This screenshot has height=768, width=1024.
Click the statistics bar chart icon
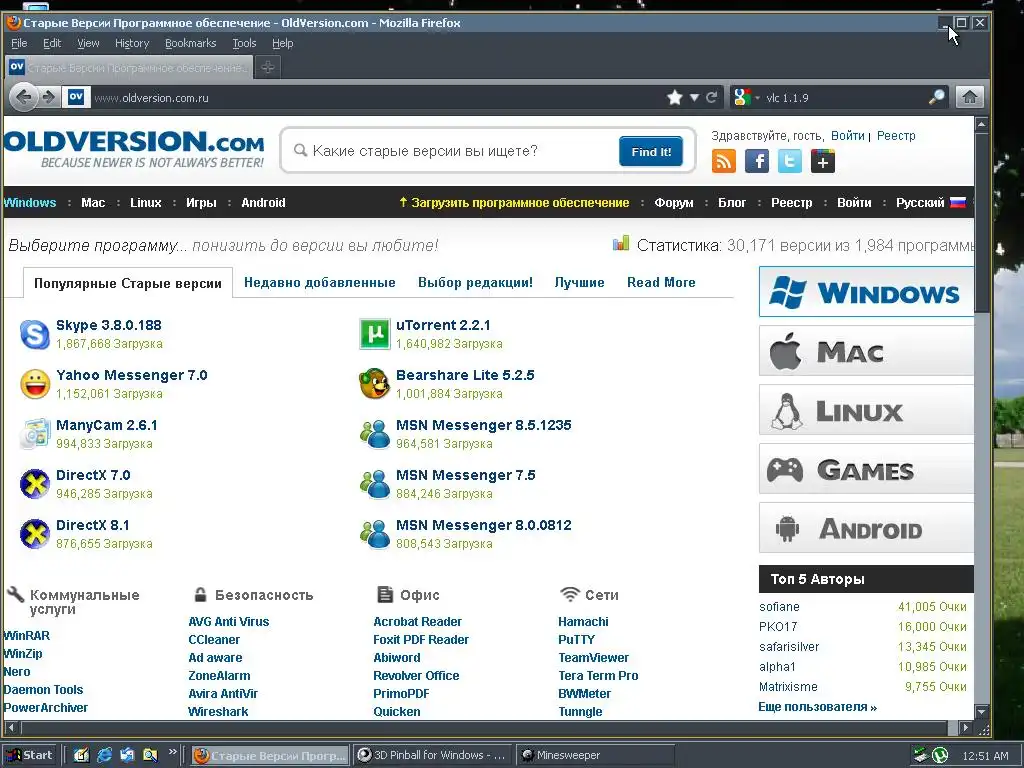pos(621,244)
